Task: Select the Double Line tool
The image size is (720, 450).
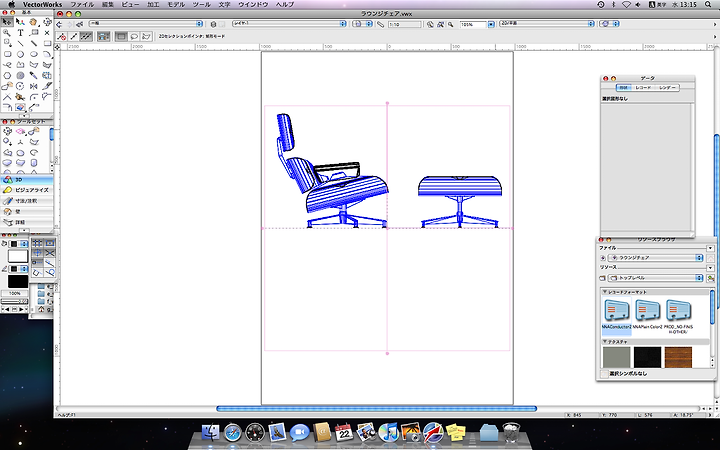Action: point(34,43)
